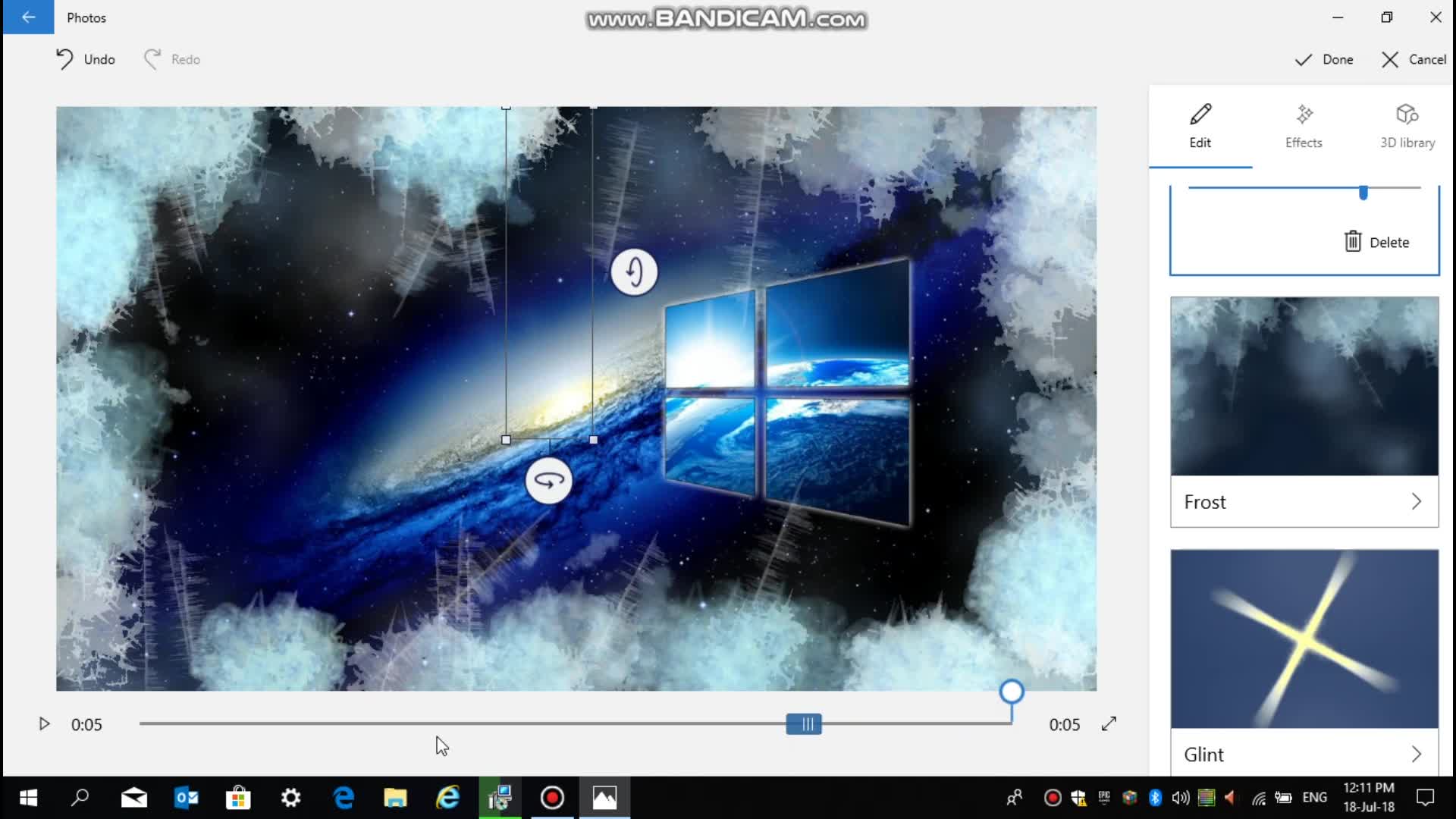
Task: Expand the Glint effect chevron
Action: 1416,754
